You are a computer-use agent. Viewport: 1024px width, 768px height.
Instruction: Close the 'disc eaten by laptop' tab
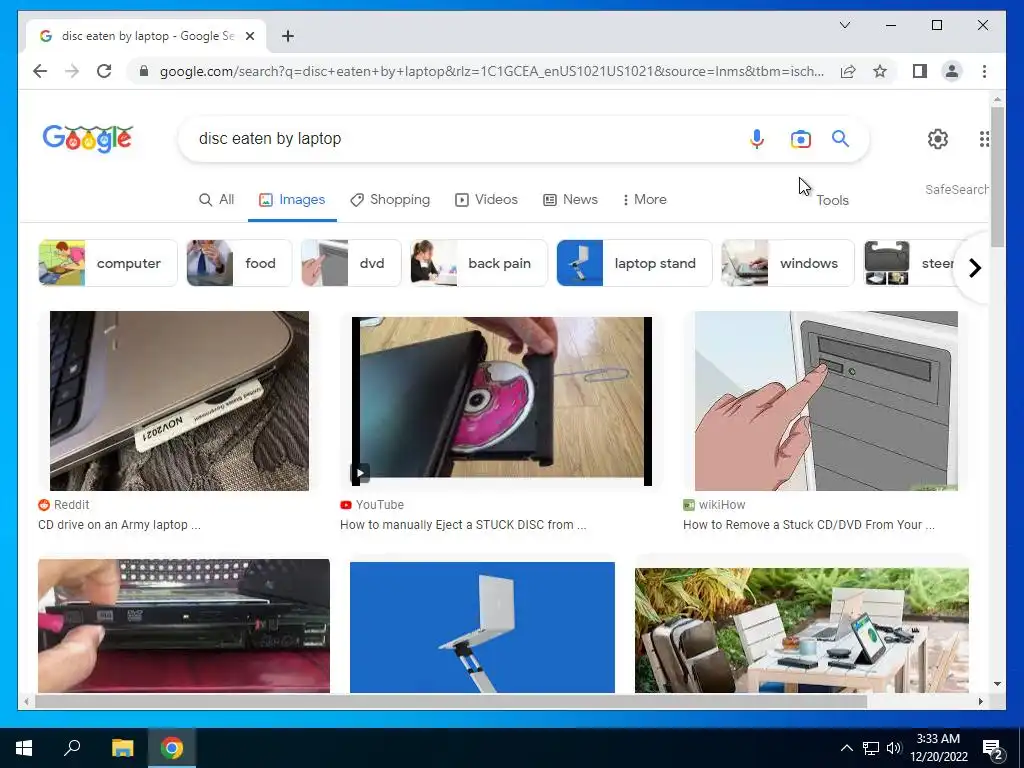(249, 36)
